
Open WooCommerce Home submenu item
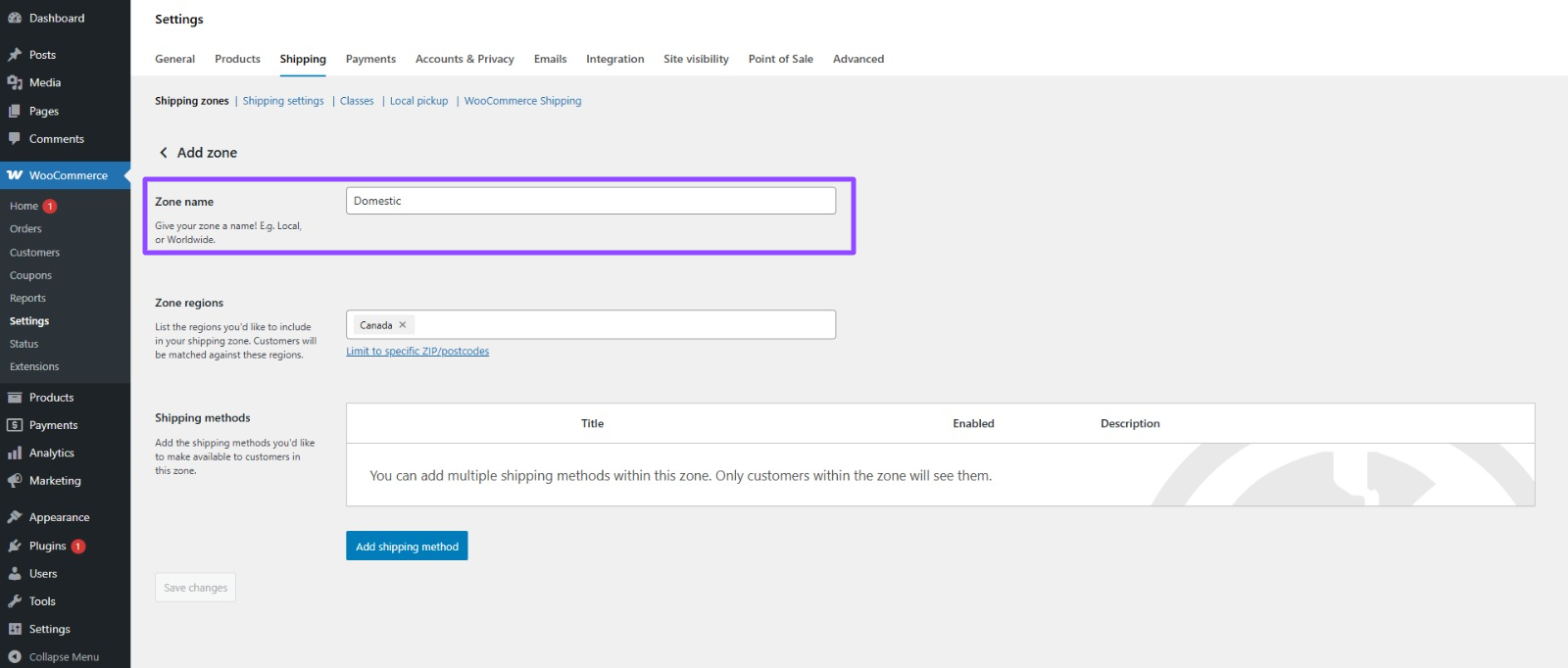coord(24,207)
